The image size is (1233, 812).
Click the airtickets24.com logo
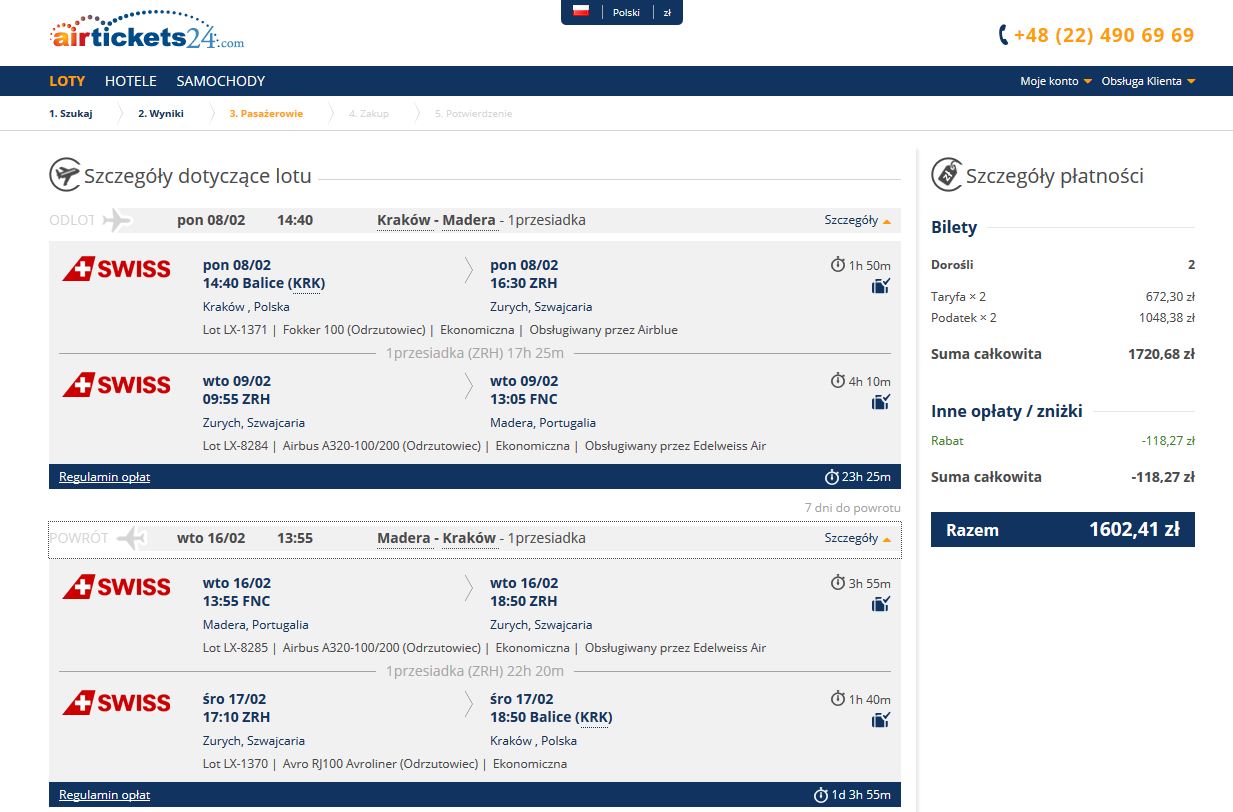147,32
